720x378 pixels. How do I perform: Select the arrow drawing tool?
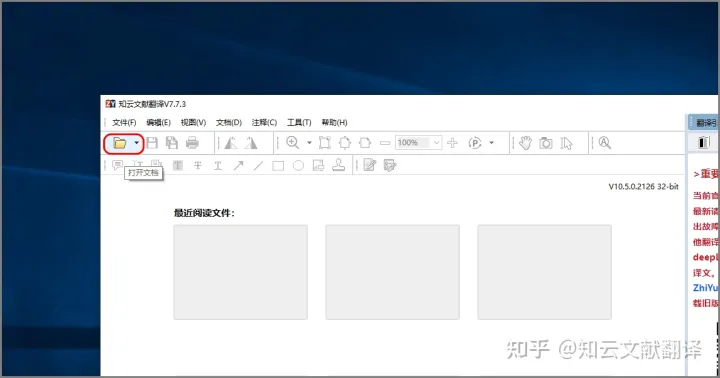click(238, 165)
